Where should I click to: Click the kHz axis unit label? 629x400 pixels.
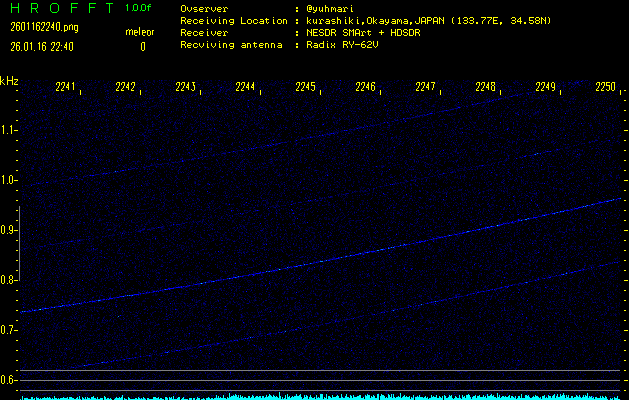[9, 81]
